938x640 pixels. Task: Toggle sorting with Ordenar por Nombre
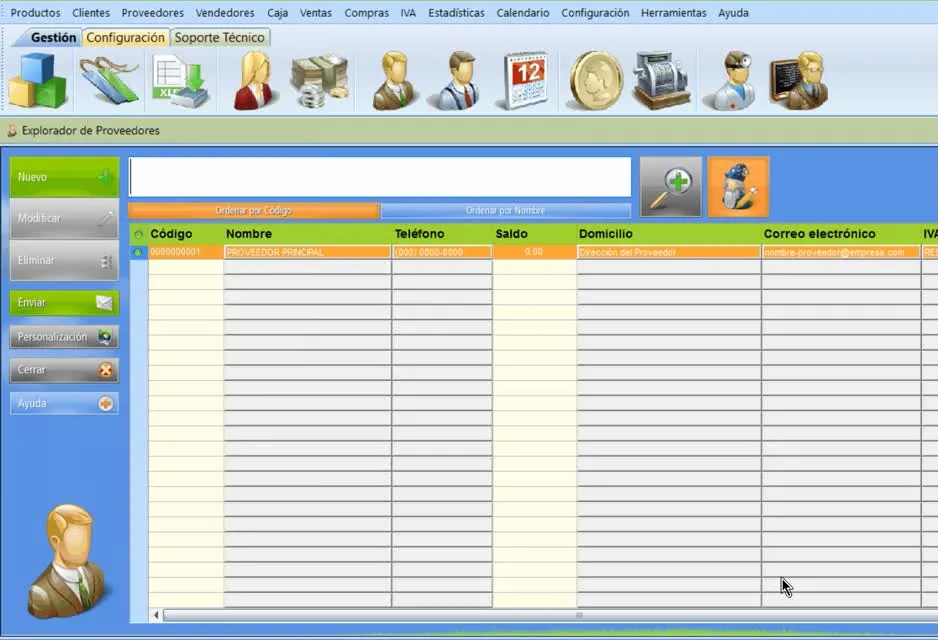(505, 211)
